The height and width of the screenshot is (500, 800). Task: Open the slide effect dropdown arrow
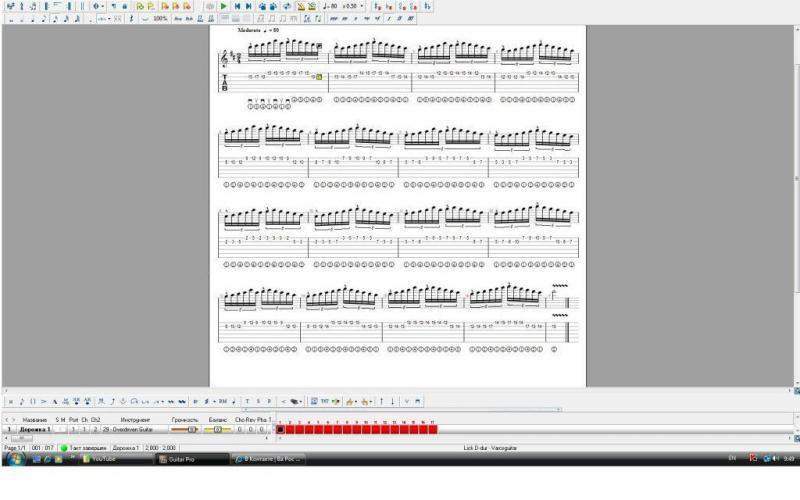[x=162, y=402]
